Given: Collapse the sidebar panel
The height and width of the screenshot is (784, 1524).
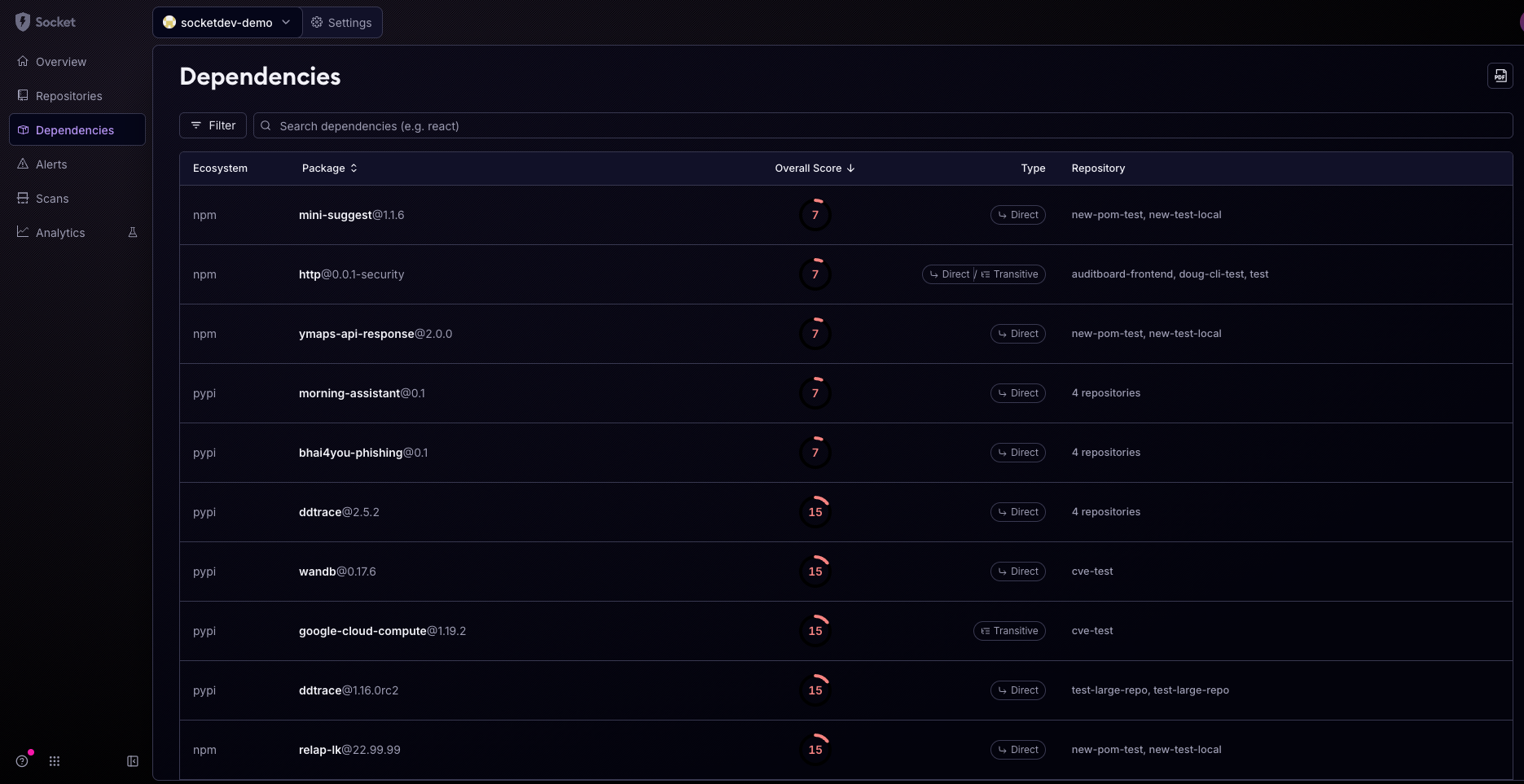Looking at the screenshot, I should (x=133, y=761).
